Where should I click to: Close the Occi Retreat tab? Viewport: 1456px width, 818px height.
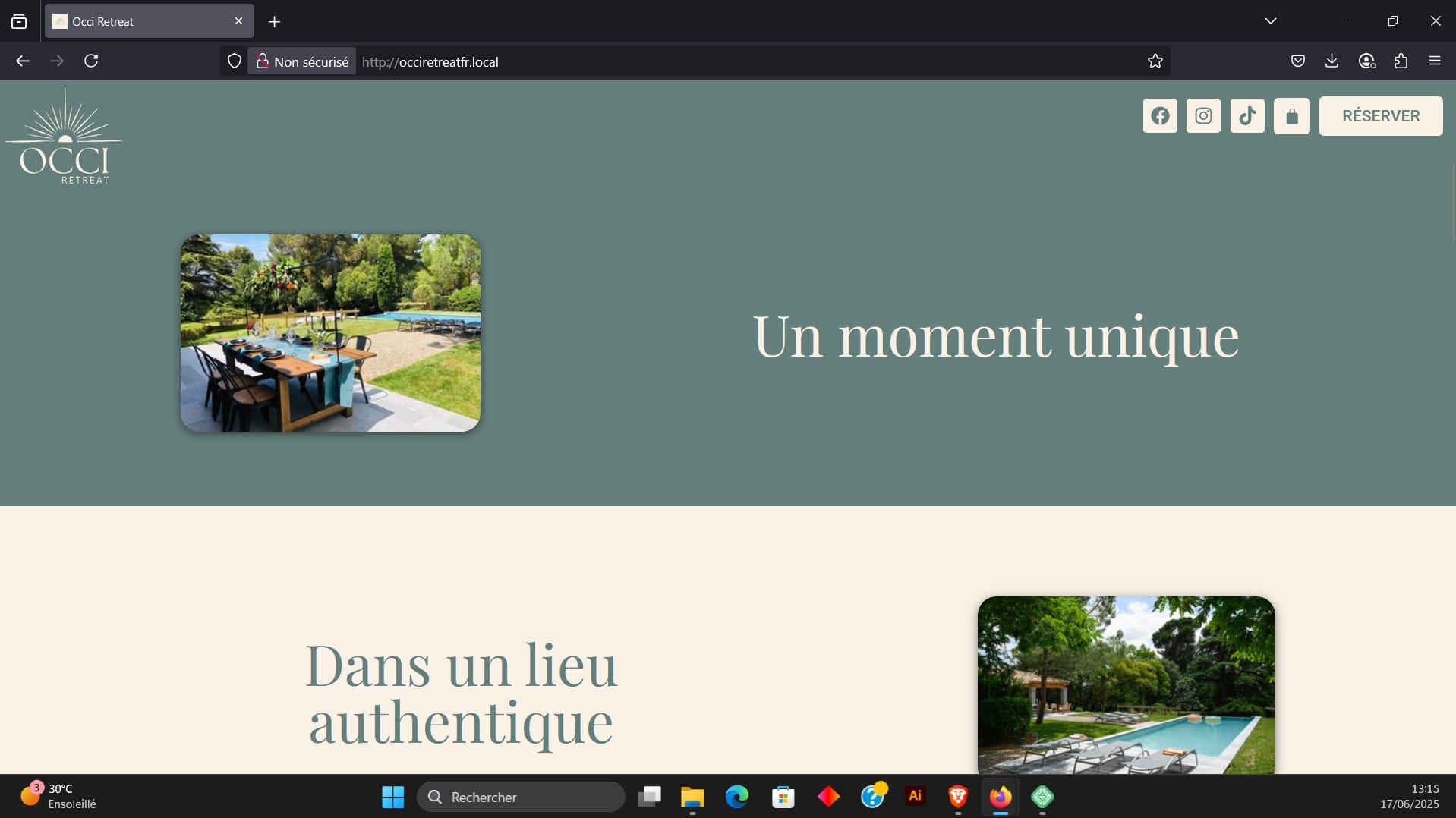click(x=238, y=21)
